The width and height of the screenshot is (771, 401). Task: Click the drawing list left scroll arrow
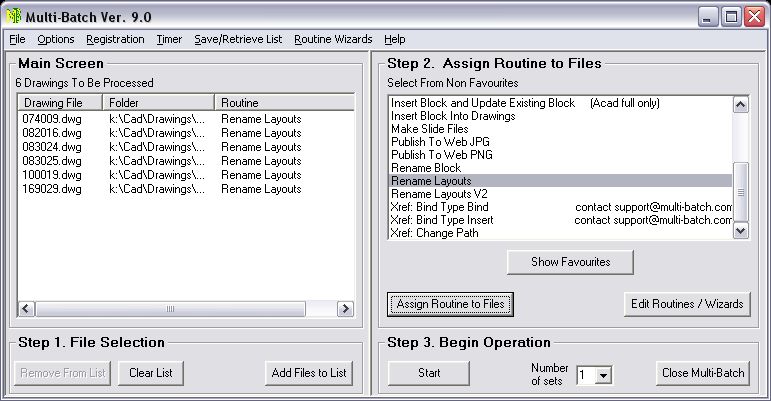[x=26, y=309]
